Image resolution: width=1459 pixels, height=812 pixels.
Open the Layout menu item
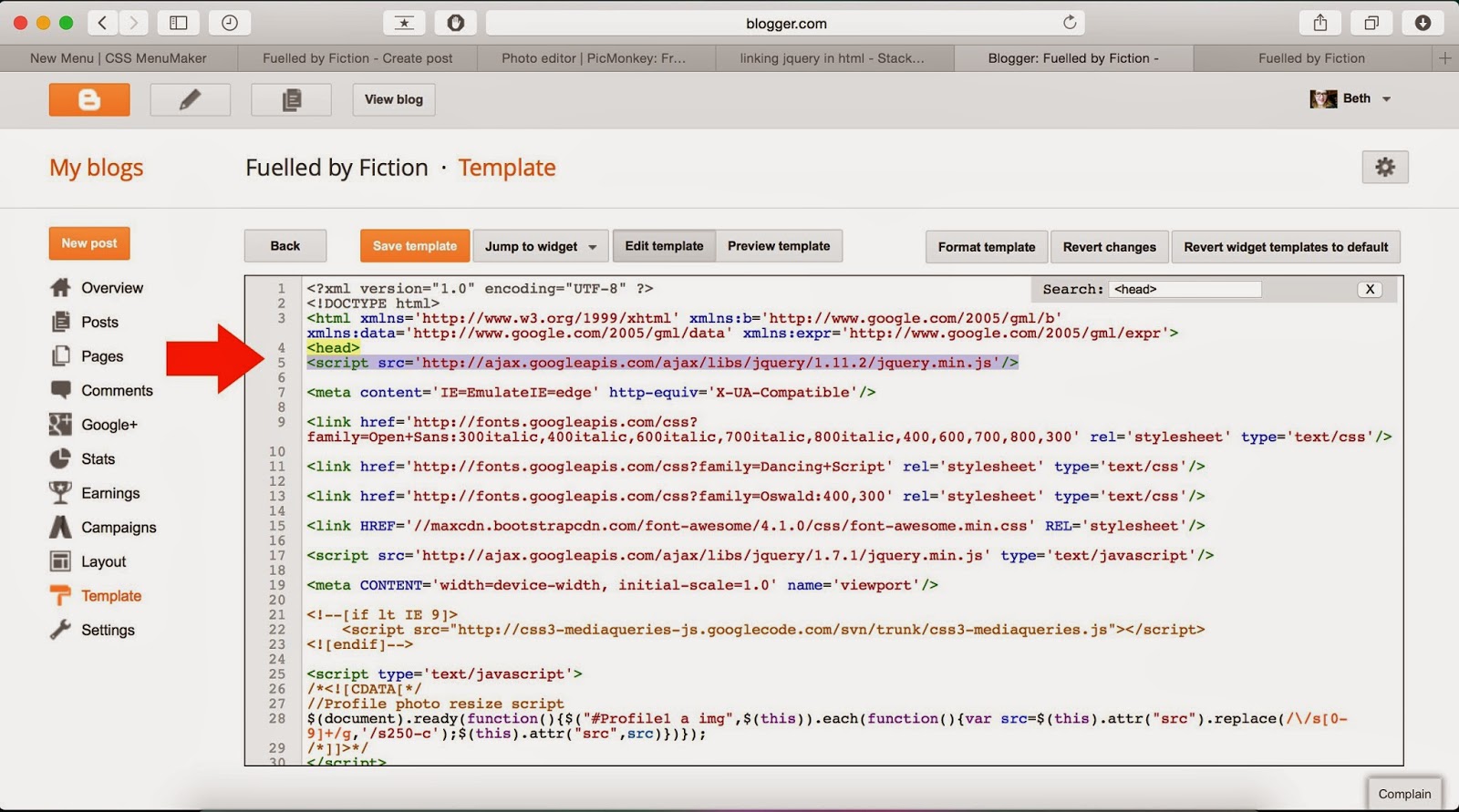coord(88,561)
